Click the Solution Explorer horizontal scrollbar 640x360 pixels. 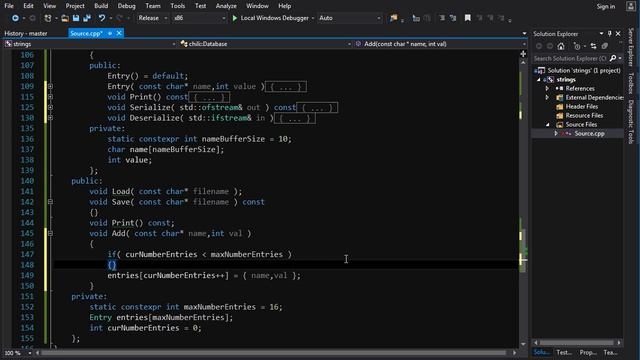pyautogui.click(x=577, y=342)
